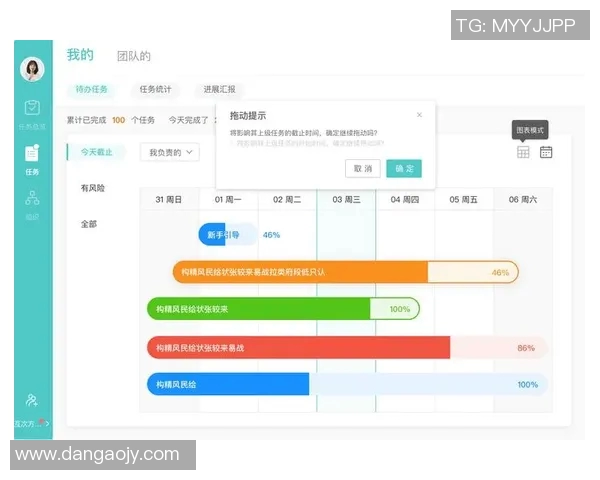Select the 今天截止 filter
The height and width of the screenshot is (480, 600).
[x=96, y=152]
